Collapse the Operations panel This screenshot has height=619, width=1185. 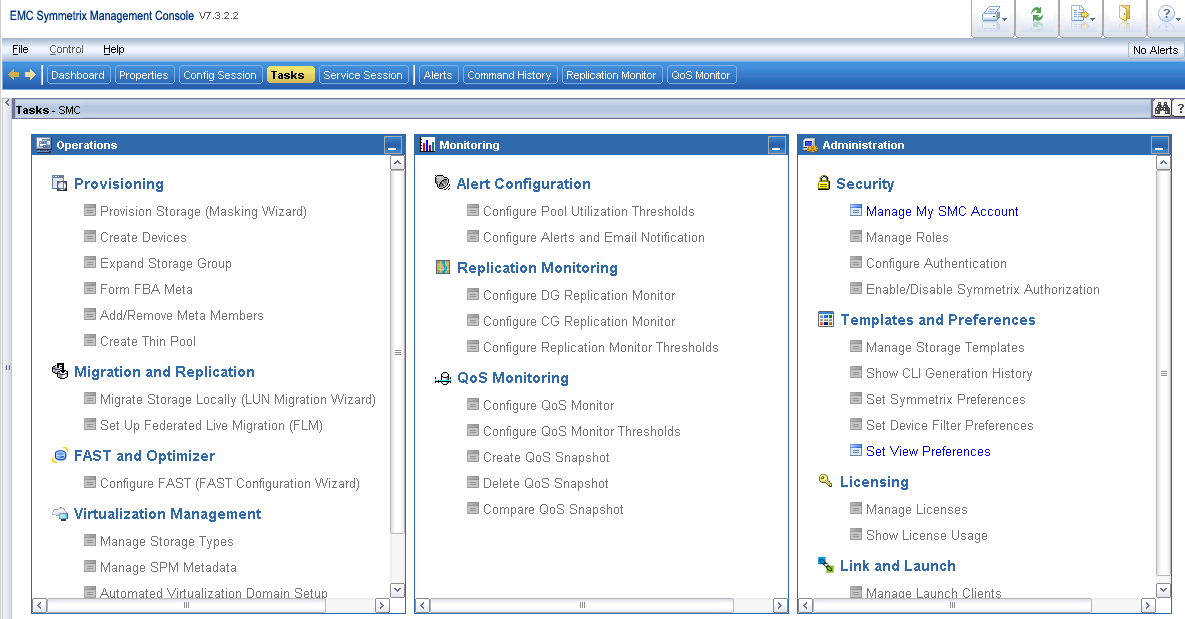(393, 145)
